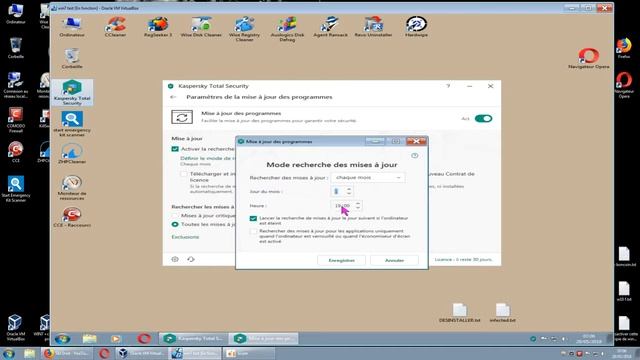Select Mises à jour critiques radio

(175, 215)
